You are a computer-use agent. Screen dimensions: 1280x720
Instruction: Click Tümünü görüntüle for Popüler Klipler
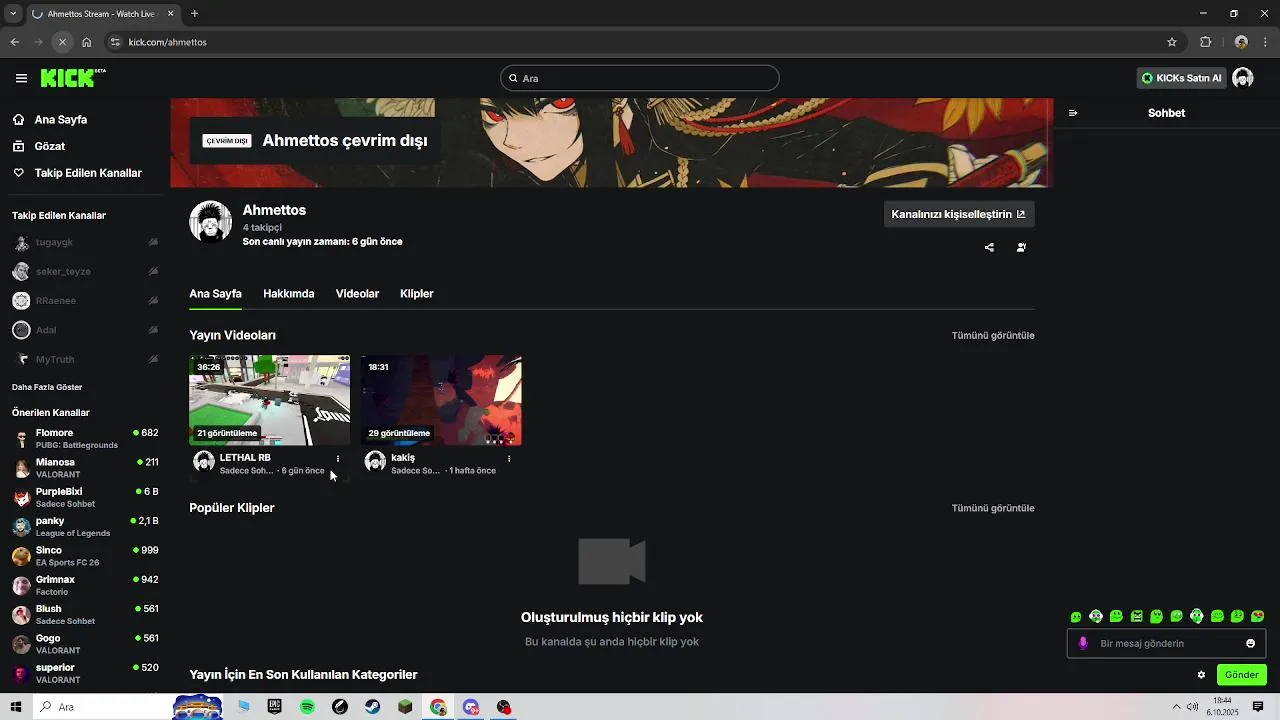point(993,508)
